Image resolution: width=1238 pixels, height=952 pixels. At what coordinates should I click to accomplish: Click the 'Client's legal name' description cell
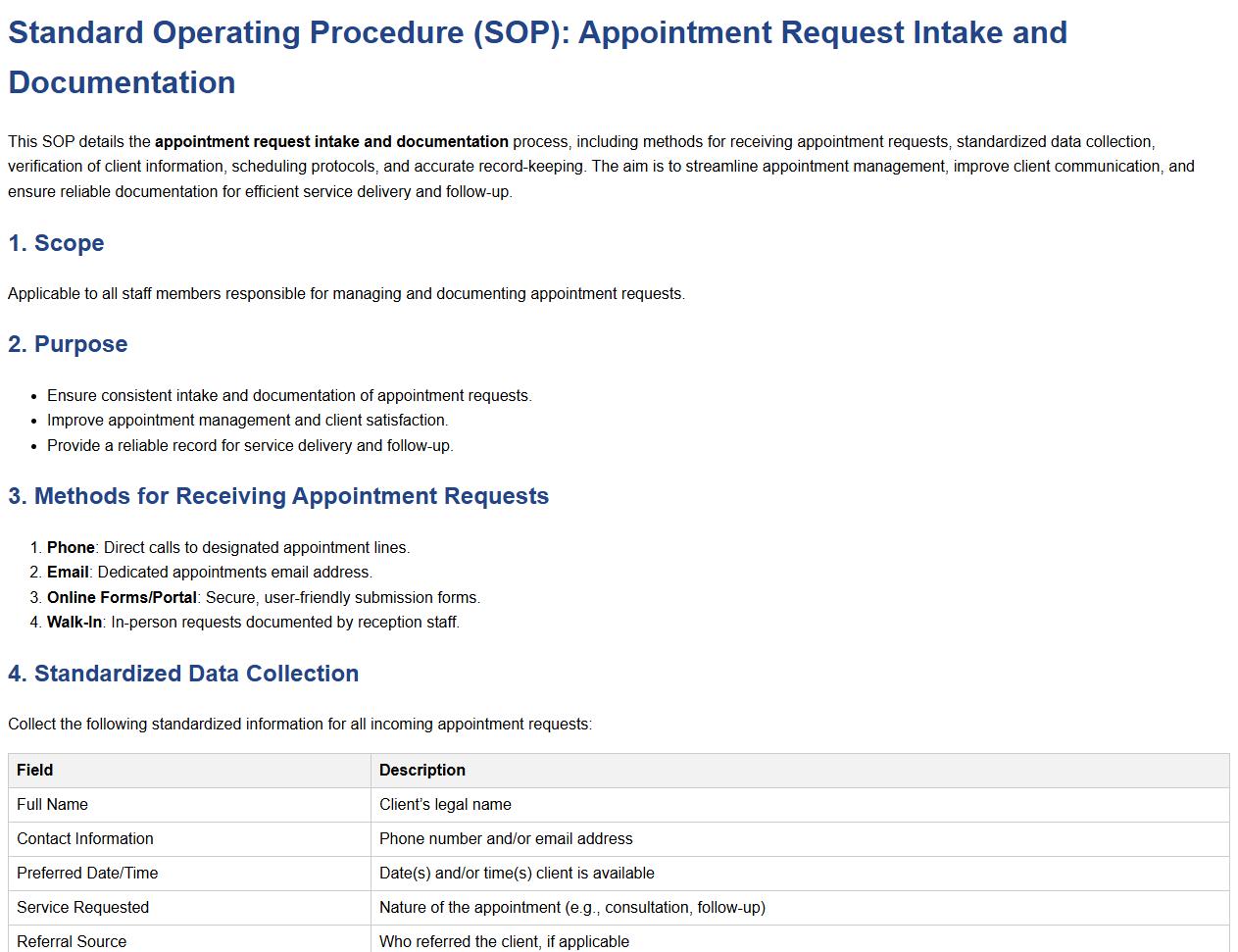445,804
